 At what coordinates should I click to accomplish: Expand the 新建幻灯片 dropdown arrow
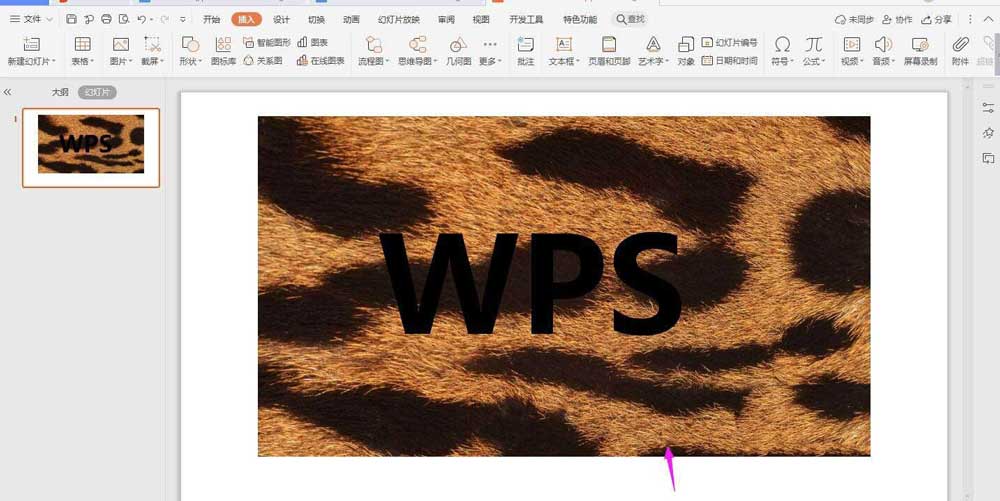(54, 61)
